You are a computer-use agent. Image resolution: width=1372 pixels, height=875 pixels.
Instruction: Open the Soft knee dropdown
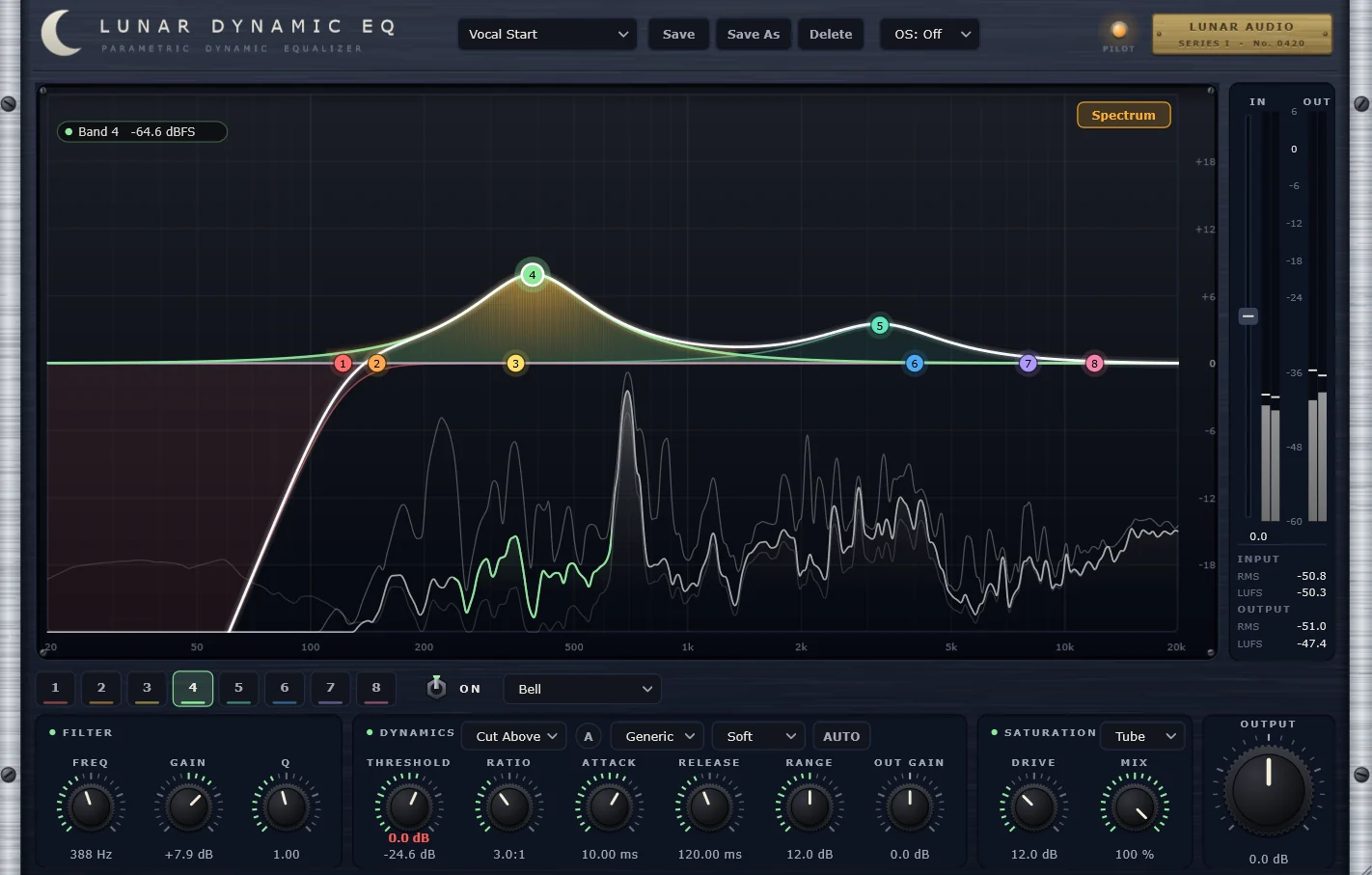[758, 736]
